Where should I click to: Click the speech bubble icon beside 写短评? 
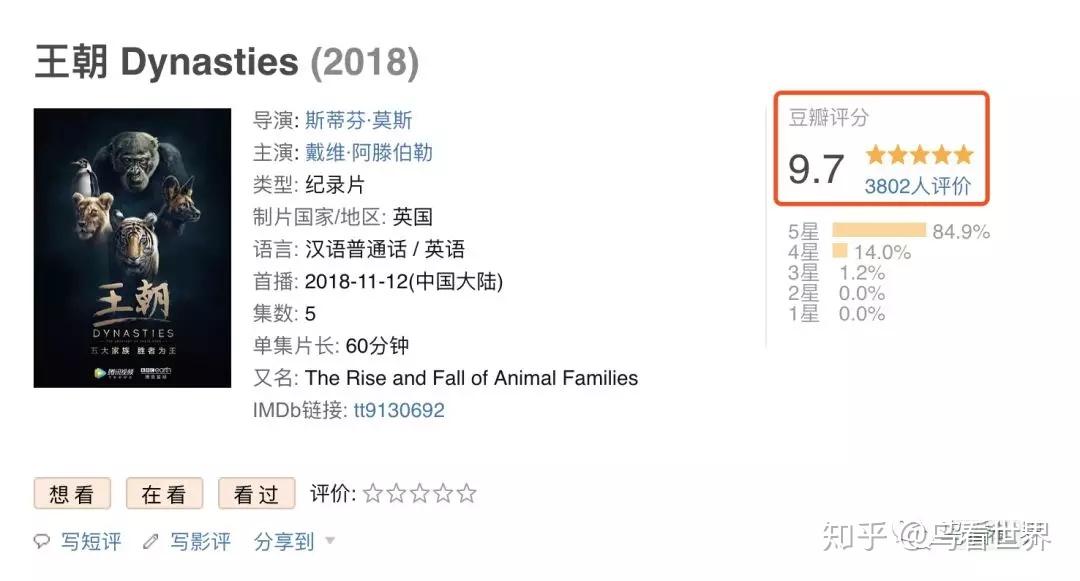pos(42,541)
